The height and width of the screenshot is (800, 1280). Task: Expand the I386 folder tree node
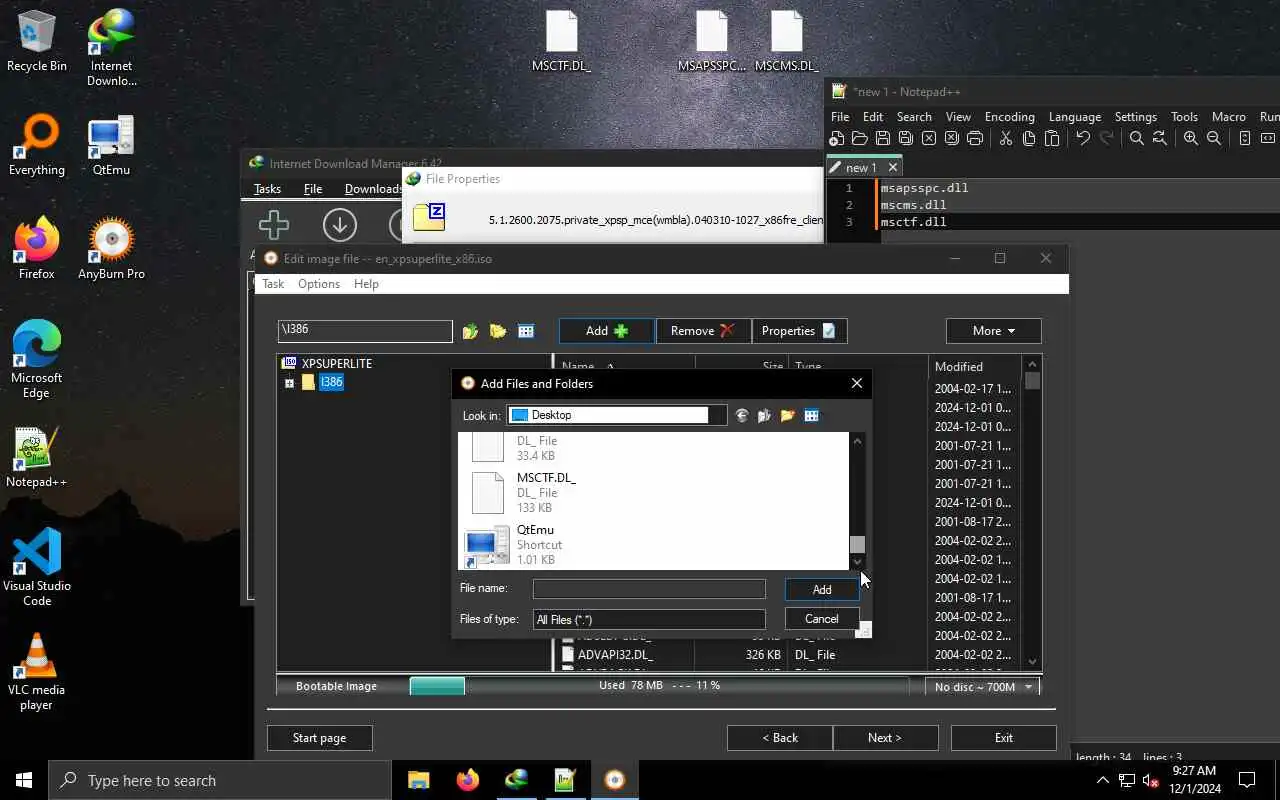[x=289, y=383]
